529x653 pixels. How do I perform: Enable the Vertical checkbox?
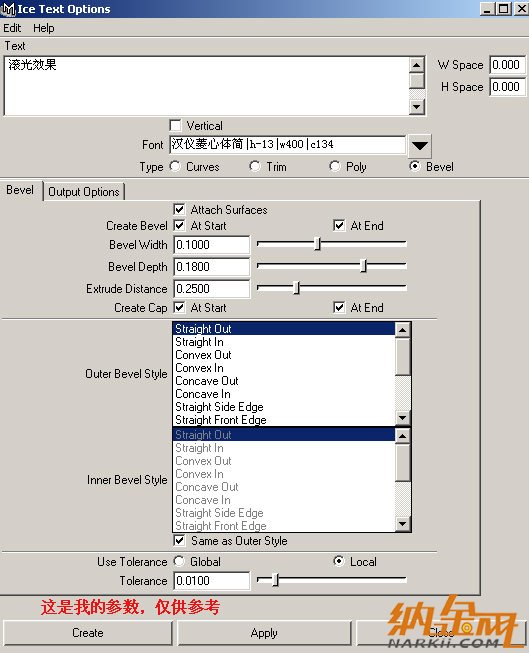coord(175,125)
